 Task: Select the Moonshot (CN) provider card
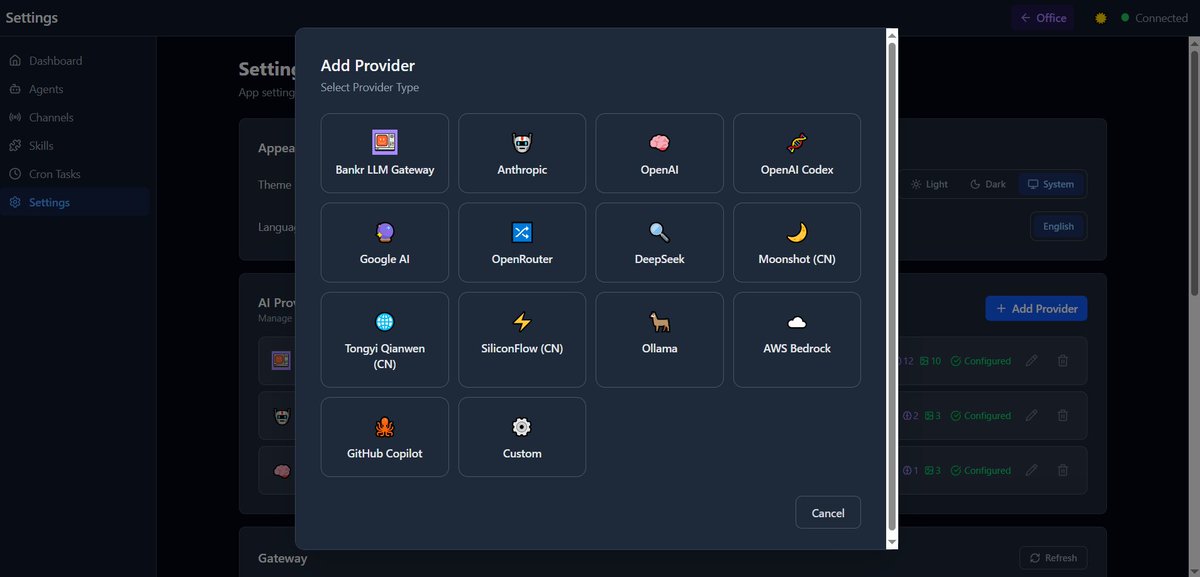(x=797, y=243)
